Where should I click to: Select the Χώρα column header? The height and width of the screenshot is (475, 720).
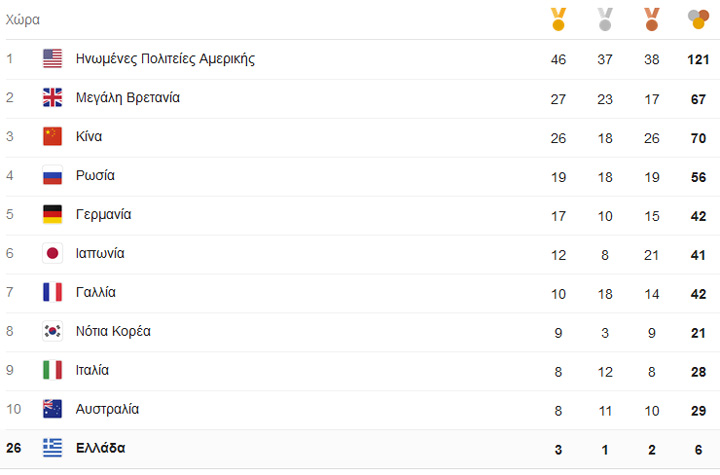23,20
